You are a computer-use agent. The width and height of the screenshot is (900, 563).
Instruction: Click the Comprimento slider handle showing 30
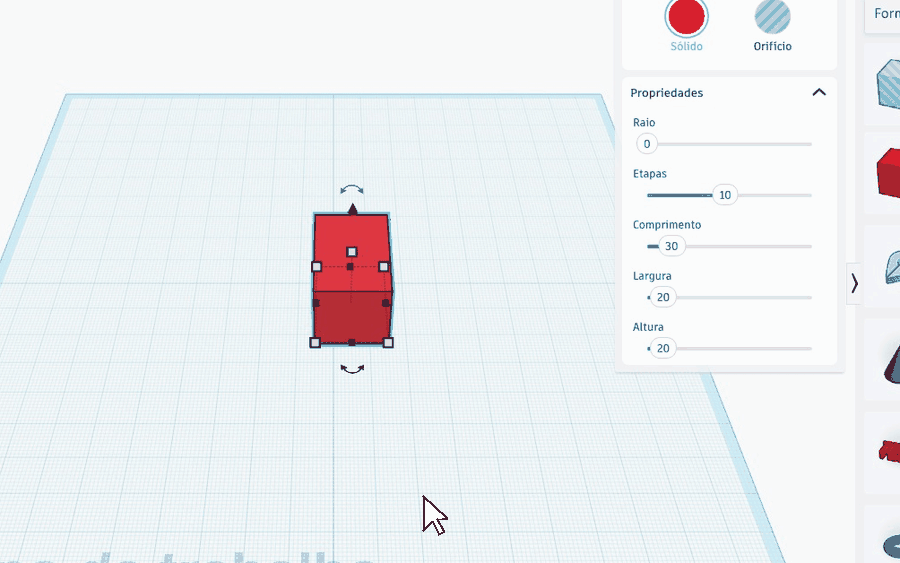click(671, 246)
